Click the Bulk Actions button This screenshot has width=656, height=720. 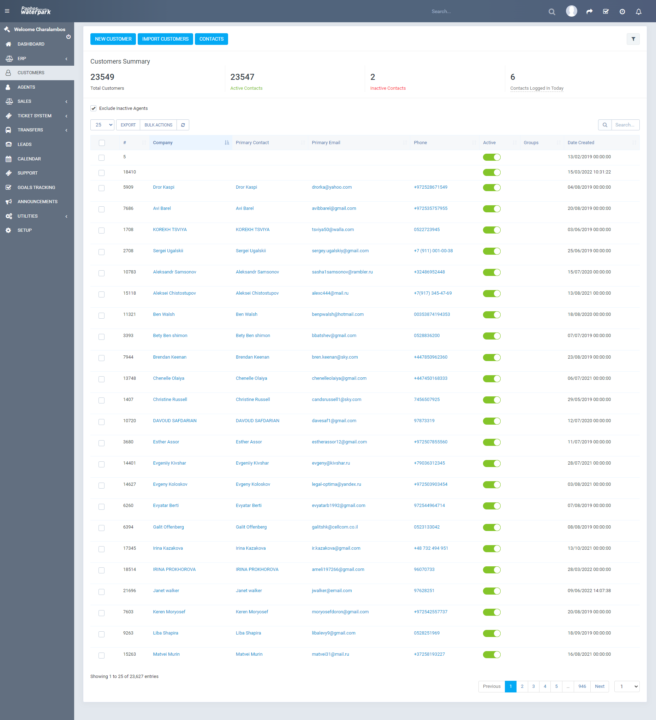pyautogui.click(x=158, y=125)
